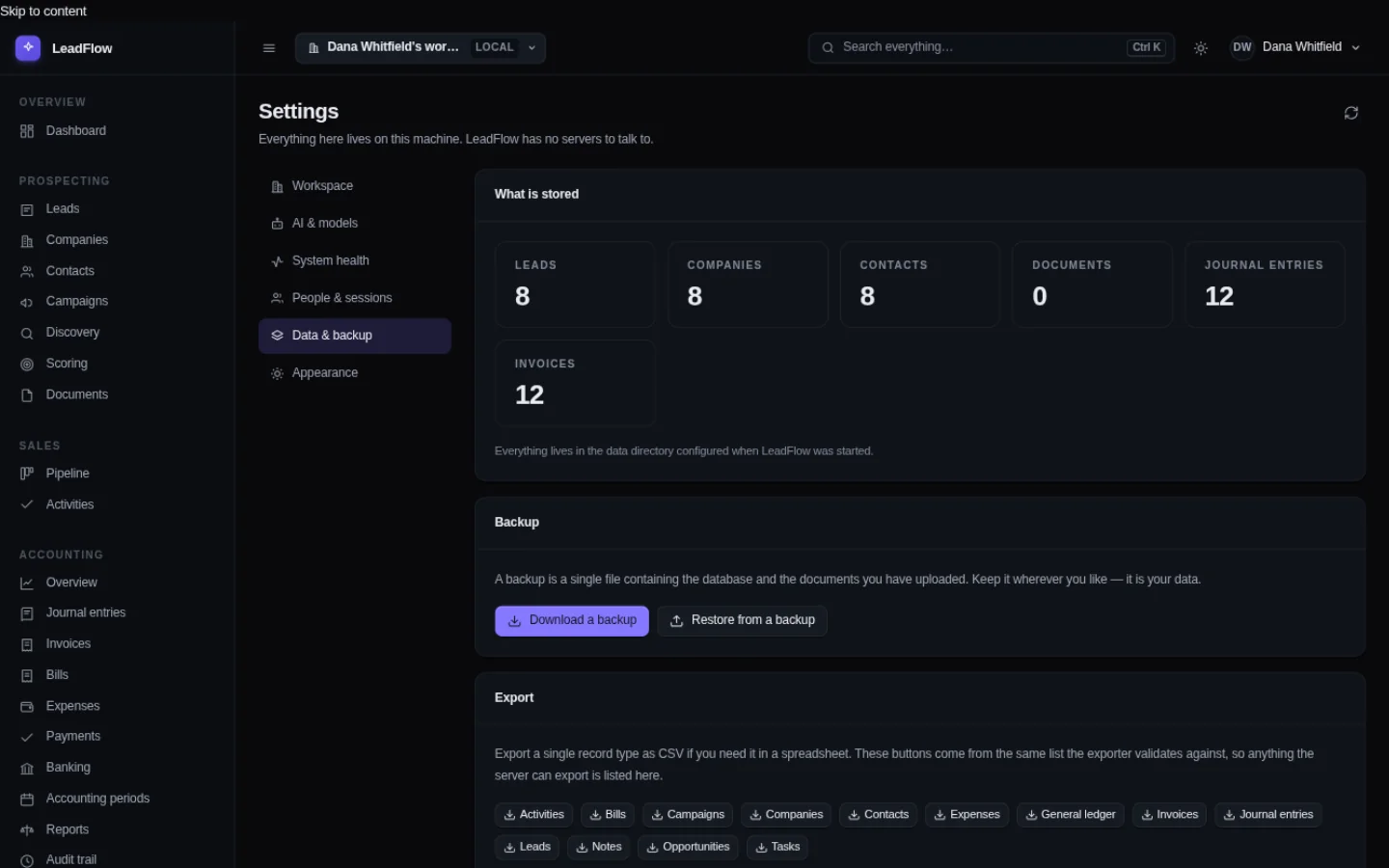The width and height of the screenshot is (1389, 868).
Task: Export Notes as CSV
Action: [599, 847]
